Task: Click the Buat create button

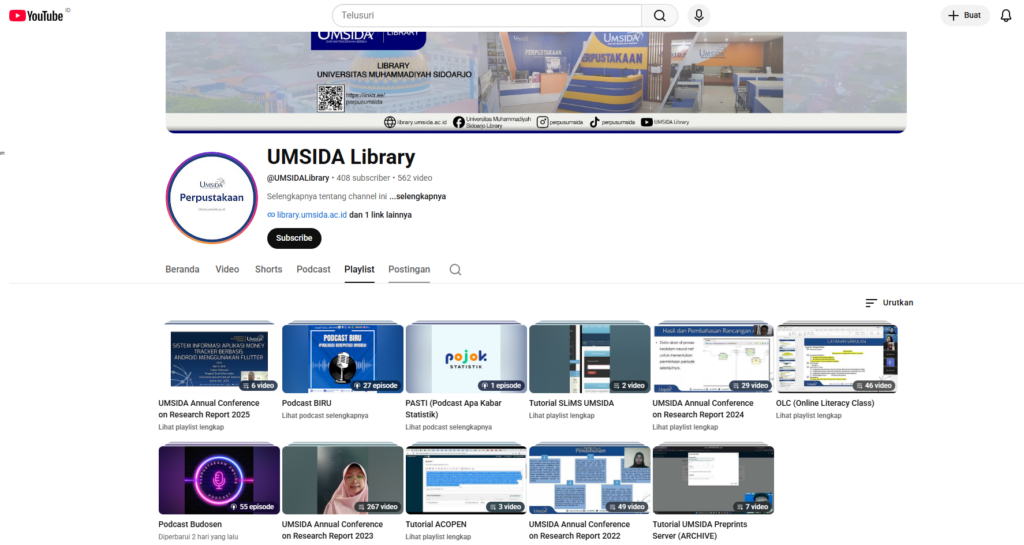Action: (965, 16)
